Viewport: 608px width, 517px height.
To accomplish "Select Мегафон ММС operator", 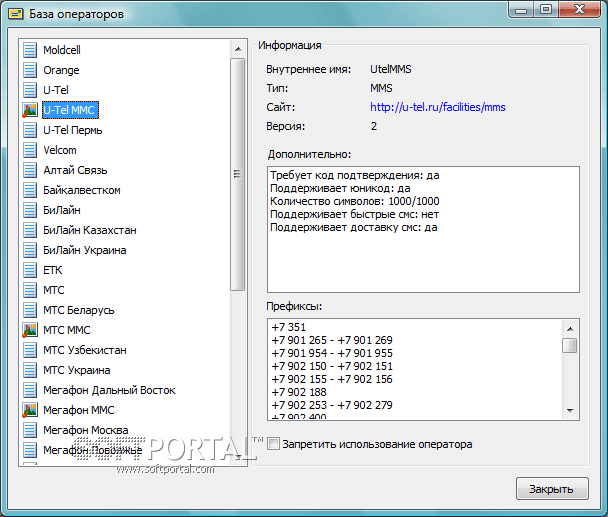I will (x=79, y=410).
